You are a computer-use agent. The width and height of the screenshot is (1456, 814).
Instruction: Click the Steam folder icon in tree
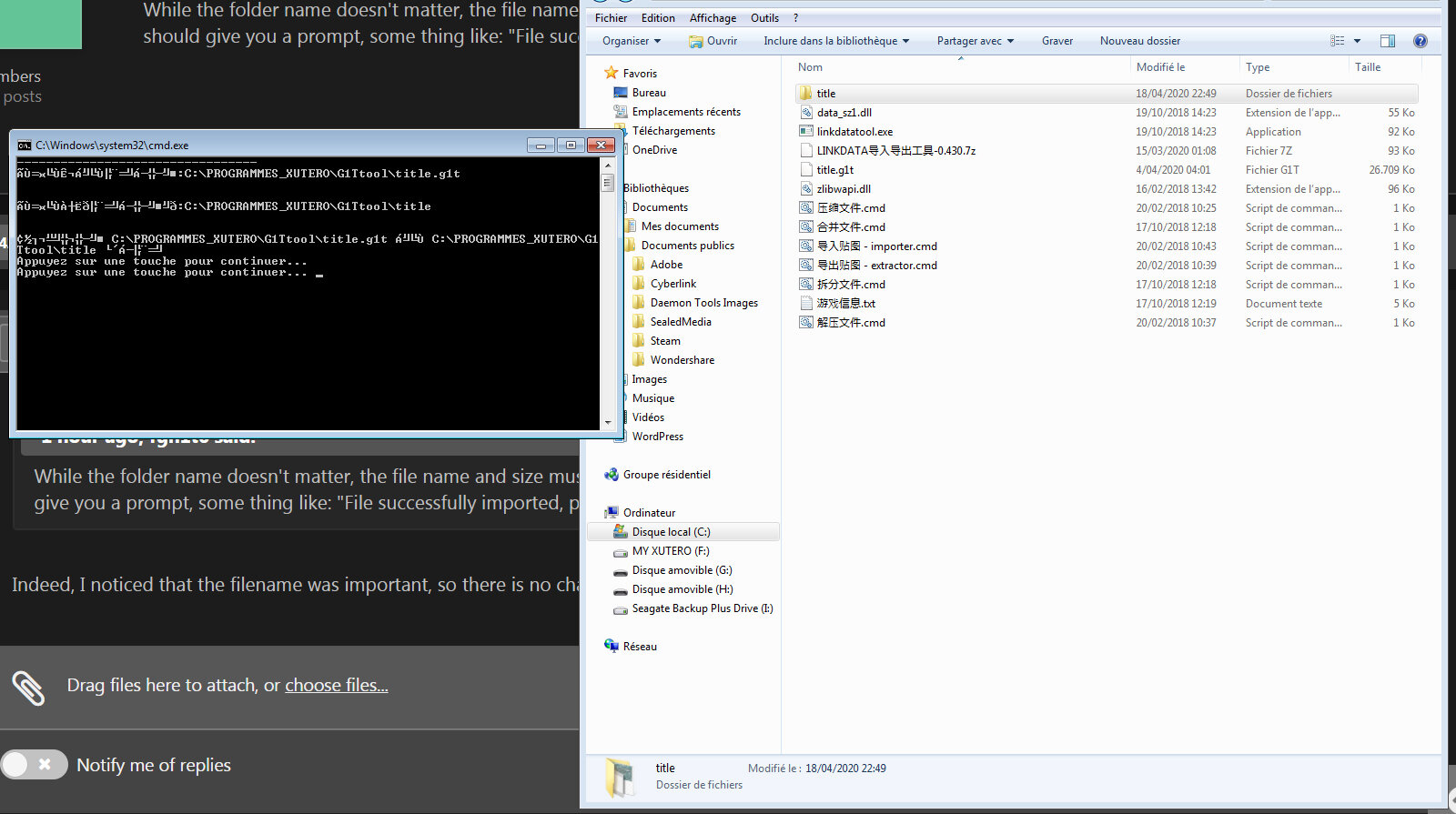(639, 340)
